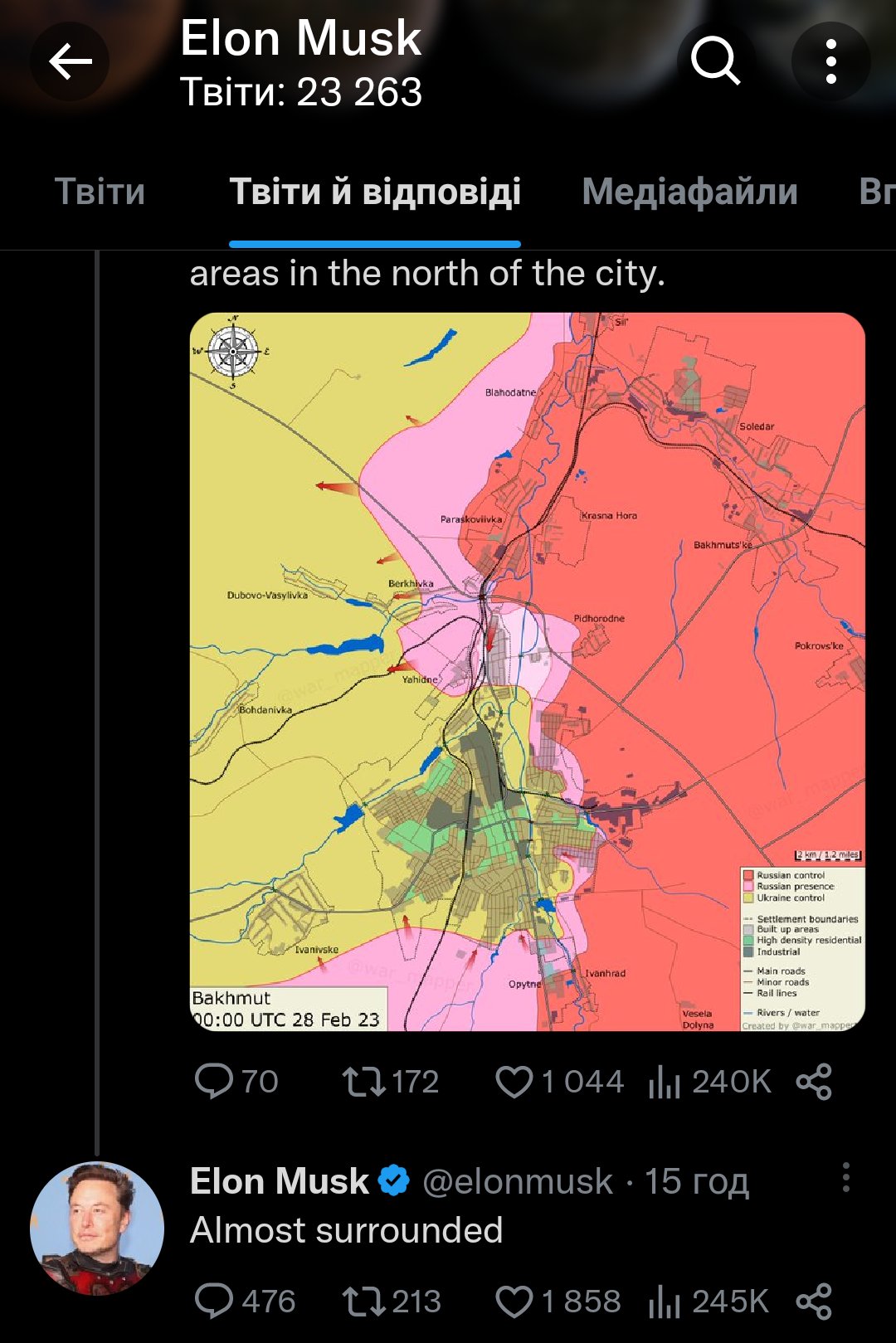Tap the back arrow icon

pyautogui.click(x=70, y=61)
